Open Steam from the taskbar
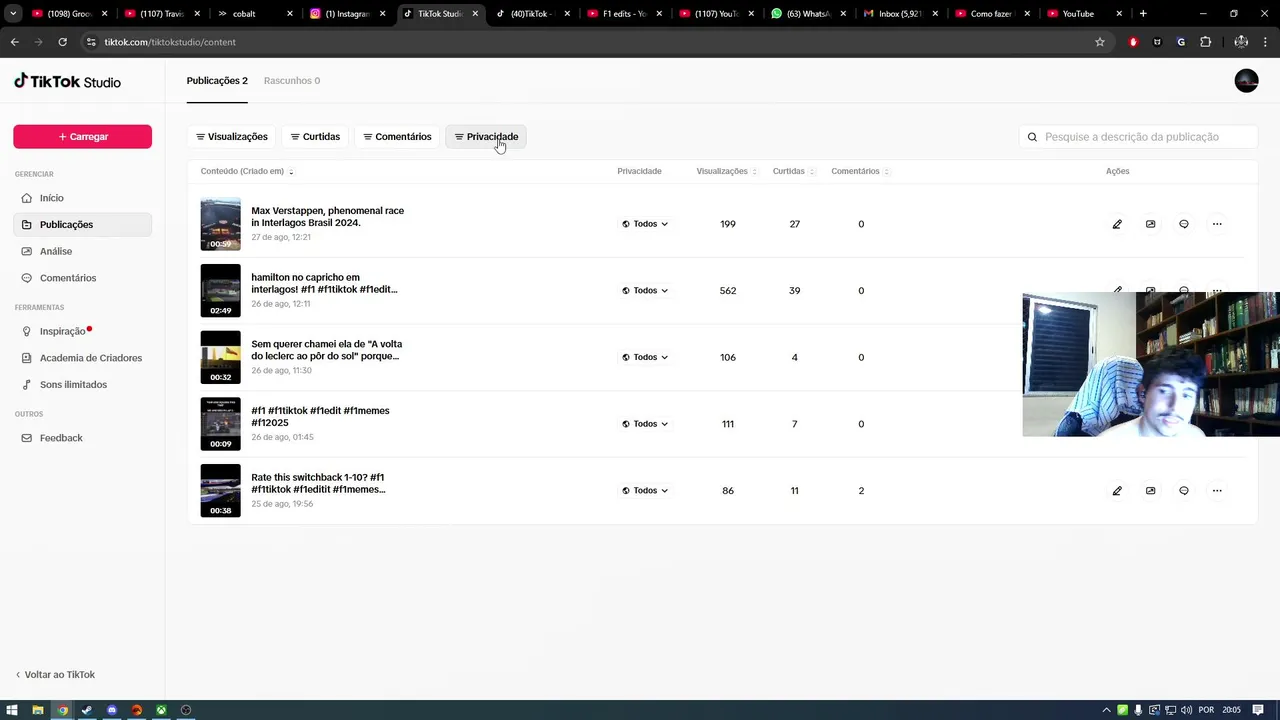Screen dimensions: 1280x720 (x=87, y=710)
